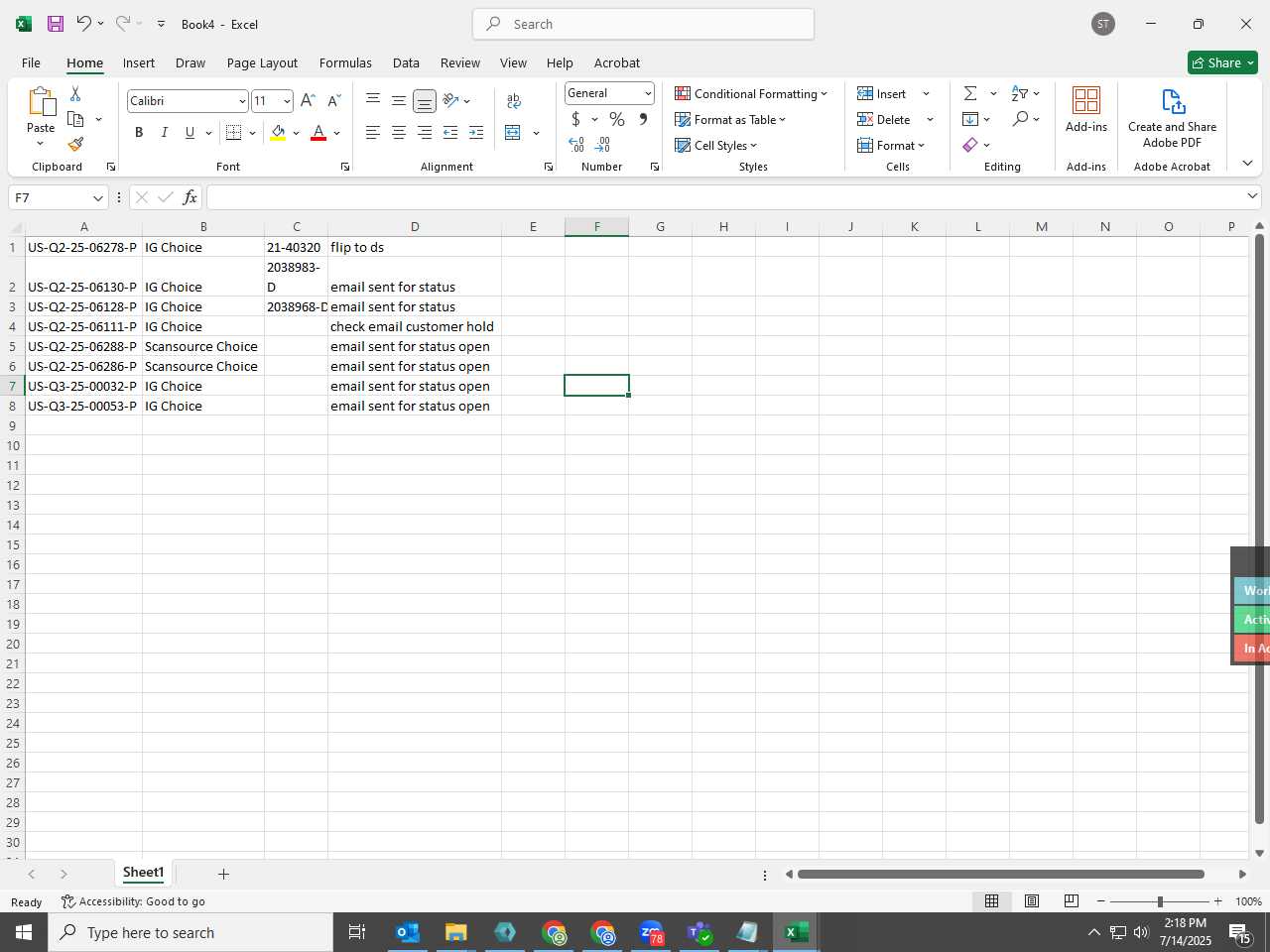Image resolution: width=1270 pixels, height=952 pixels.
Task: Click the Share button
Action: [x=1222, y=62]
